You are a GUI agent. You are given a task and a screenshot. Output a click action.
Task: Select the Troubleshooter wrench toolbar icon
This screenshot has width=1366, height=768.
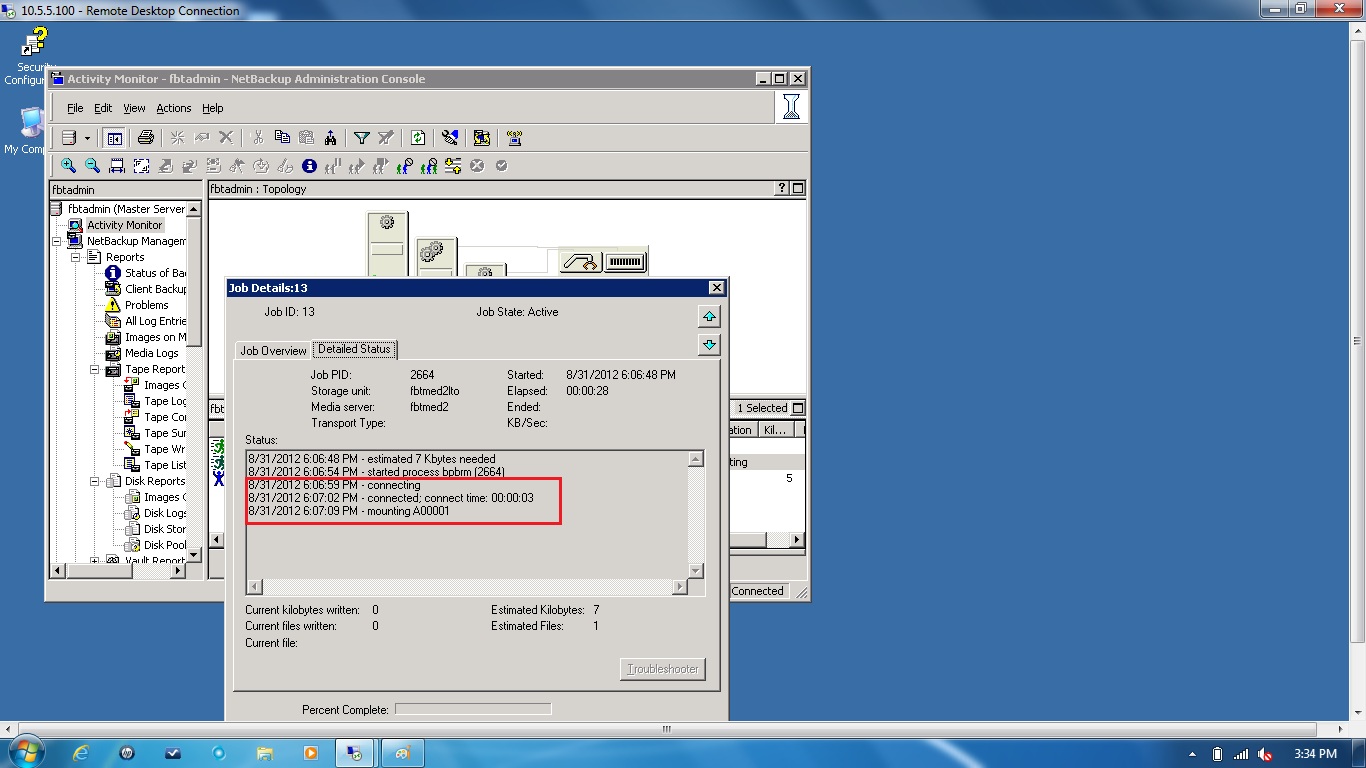click(x=449, y=137)
